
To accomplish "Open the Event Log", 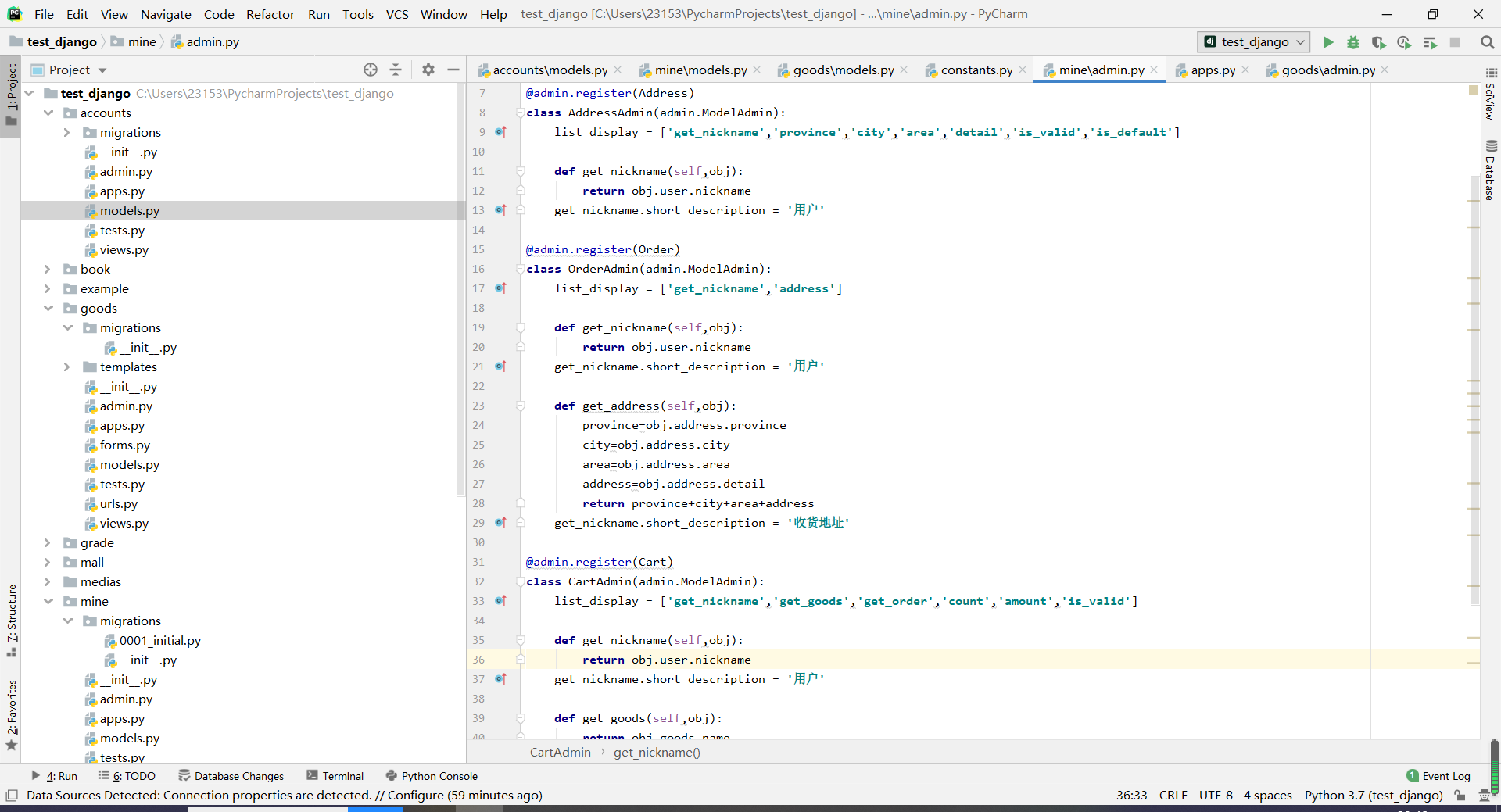I will (1438, 776).
